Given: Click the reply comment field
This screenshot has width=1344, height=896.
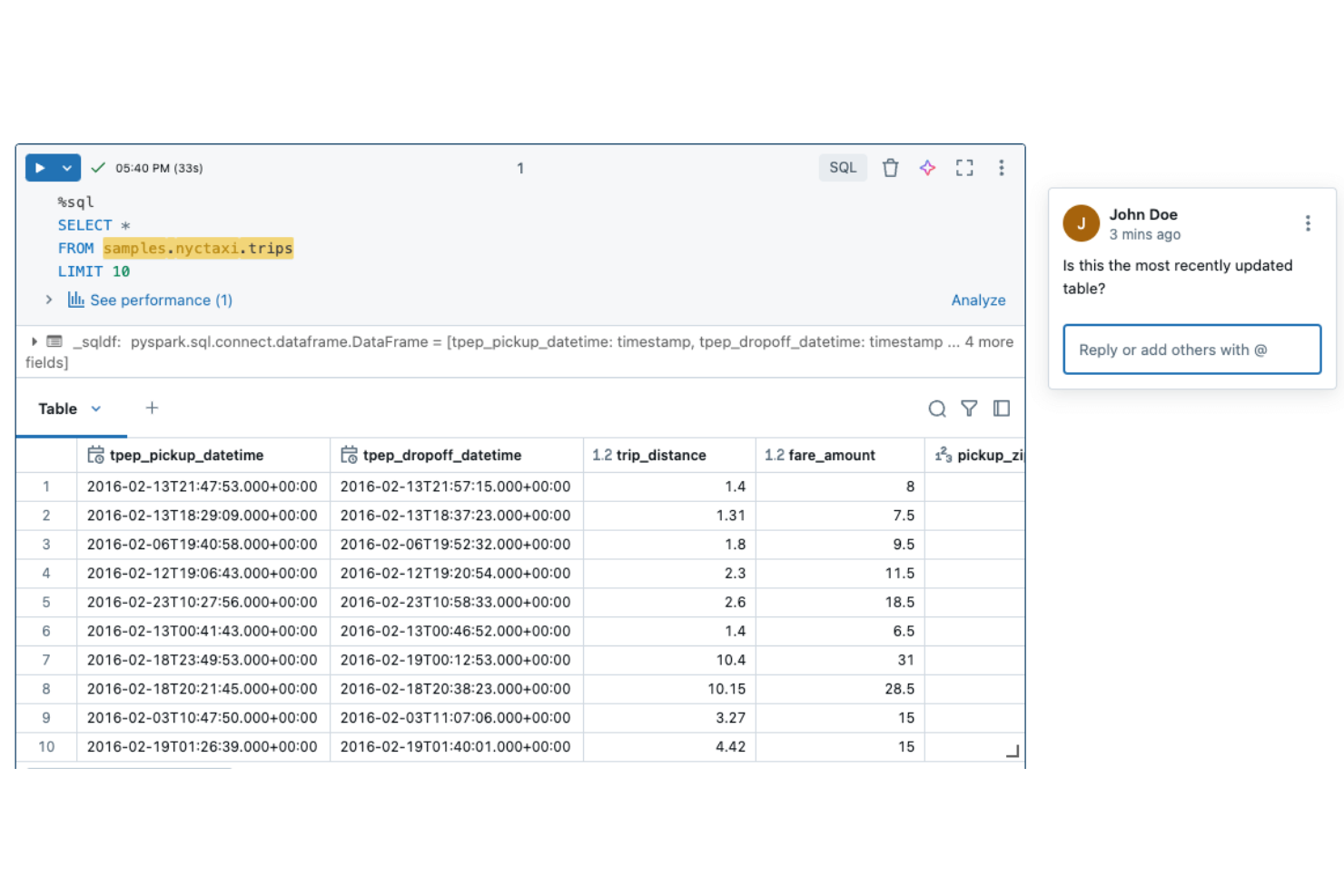Looking at the screenshot, I should point(1191,350).
